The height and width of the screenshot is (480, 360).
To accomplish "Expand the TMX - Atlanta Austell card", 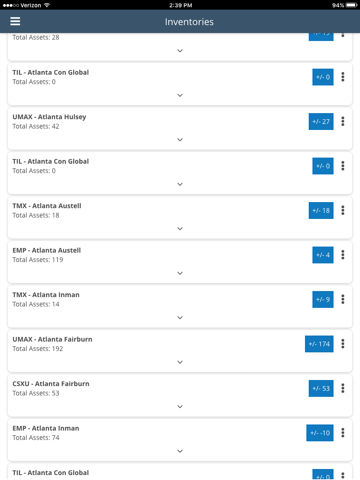I will (x=180, y=229).
